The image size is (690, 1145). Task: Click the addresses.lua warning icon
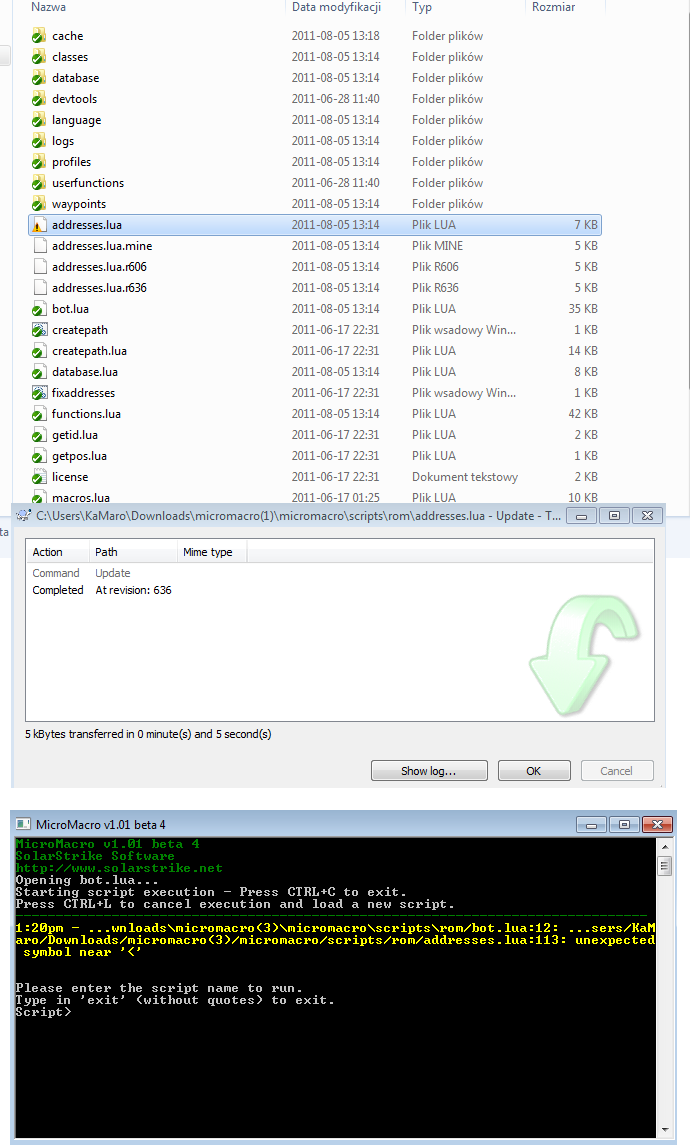[39, 225]
